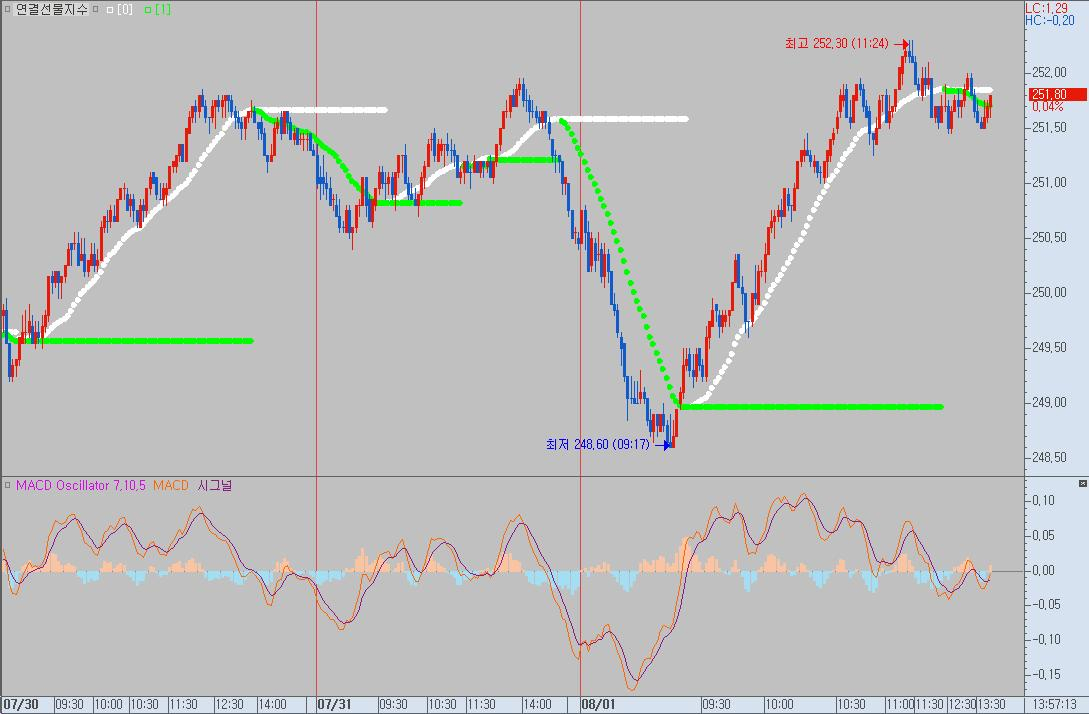Viewport: 1089px width, 714px height.
Task: Select the 연결선물지수 chart title label
Action: (x=51, y=10)
